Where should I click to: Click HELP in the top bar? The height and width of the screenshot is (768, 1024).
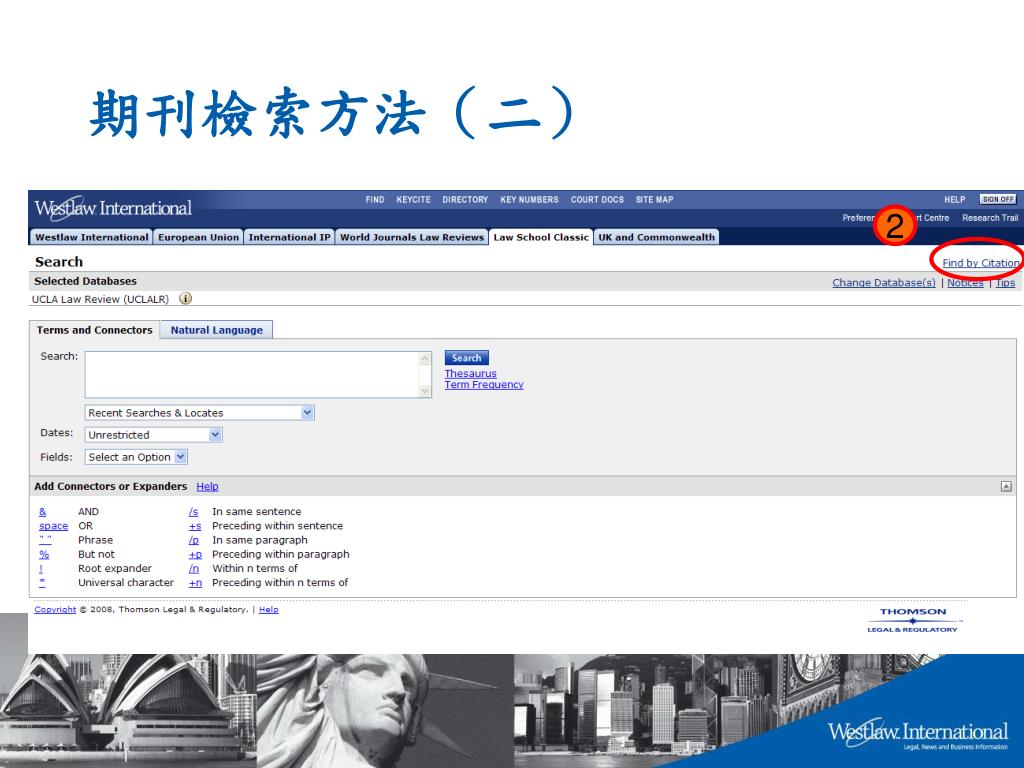tap(954, 199)
